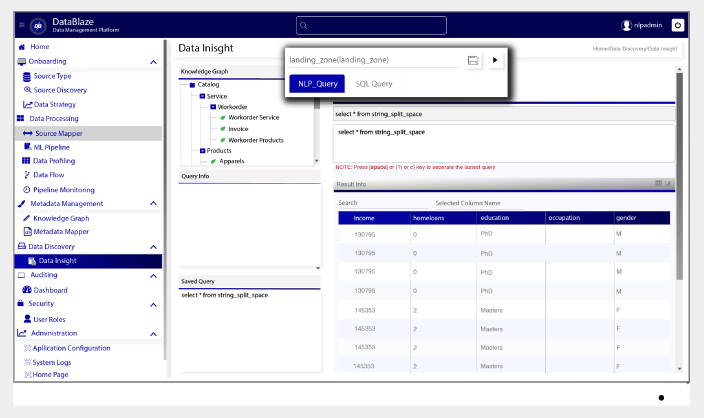Sort by the income column header
The height and width of the screenshot is (418, 704).
(x=363, y=218)
